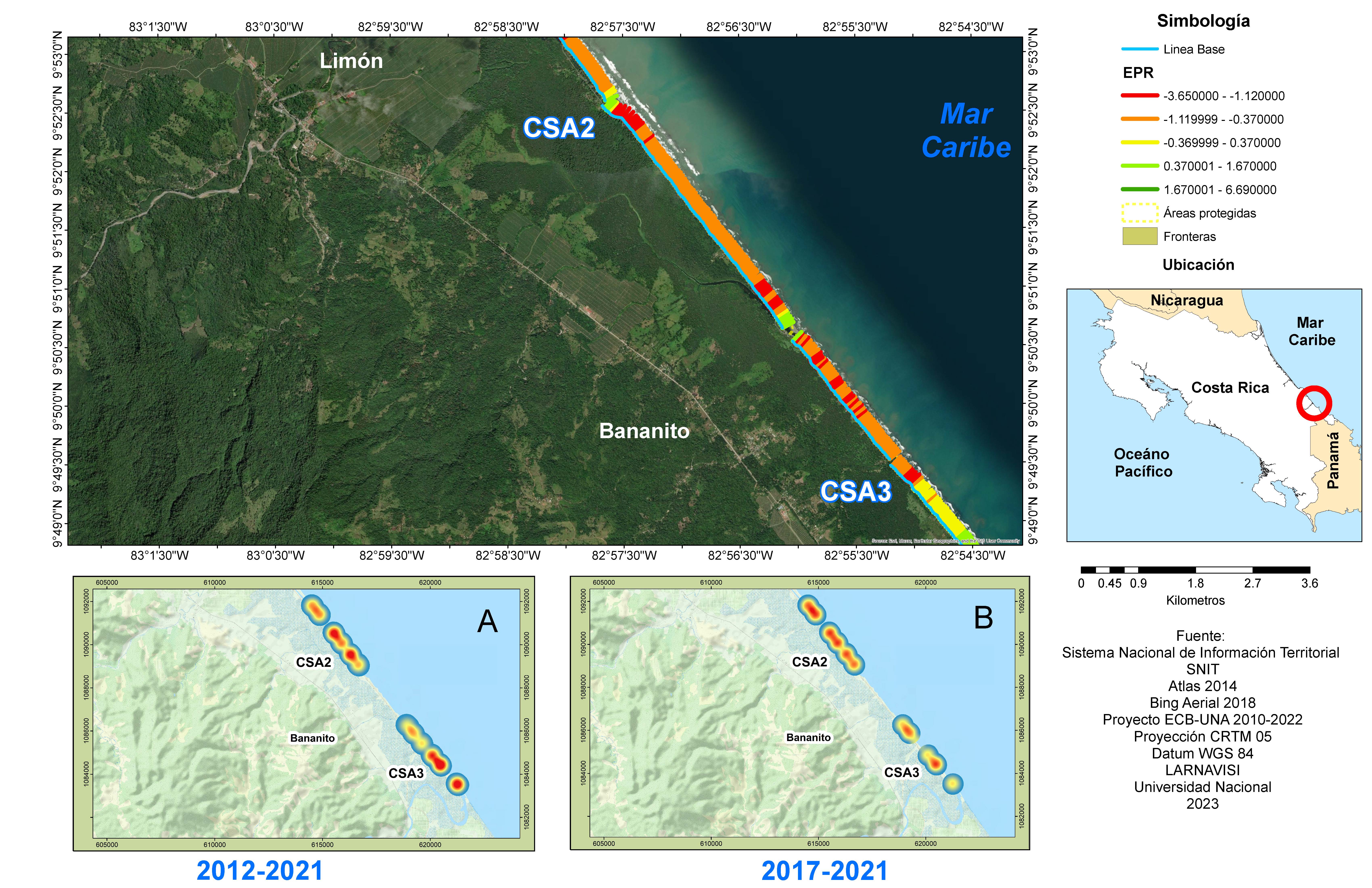Click the red EPR legend line
Screen dimensions: 1372x888
click(1140, 96)
